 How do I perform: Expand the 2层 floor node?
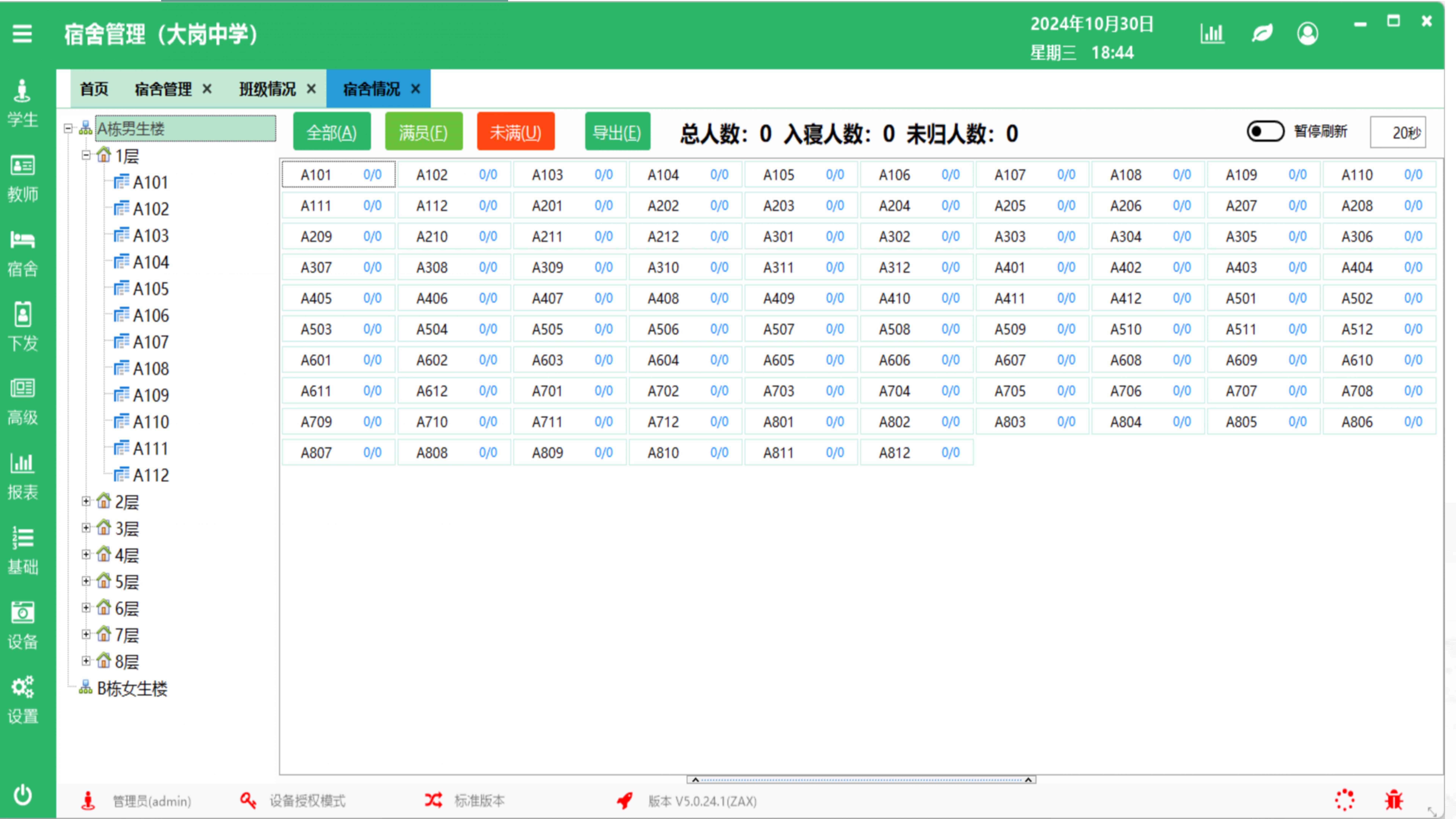tap(86, 501)
